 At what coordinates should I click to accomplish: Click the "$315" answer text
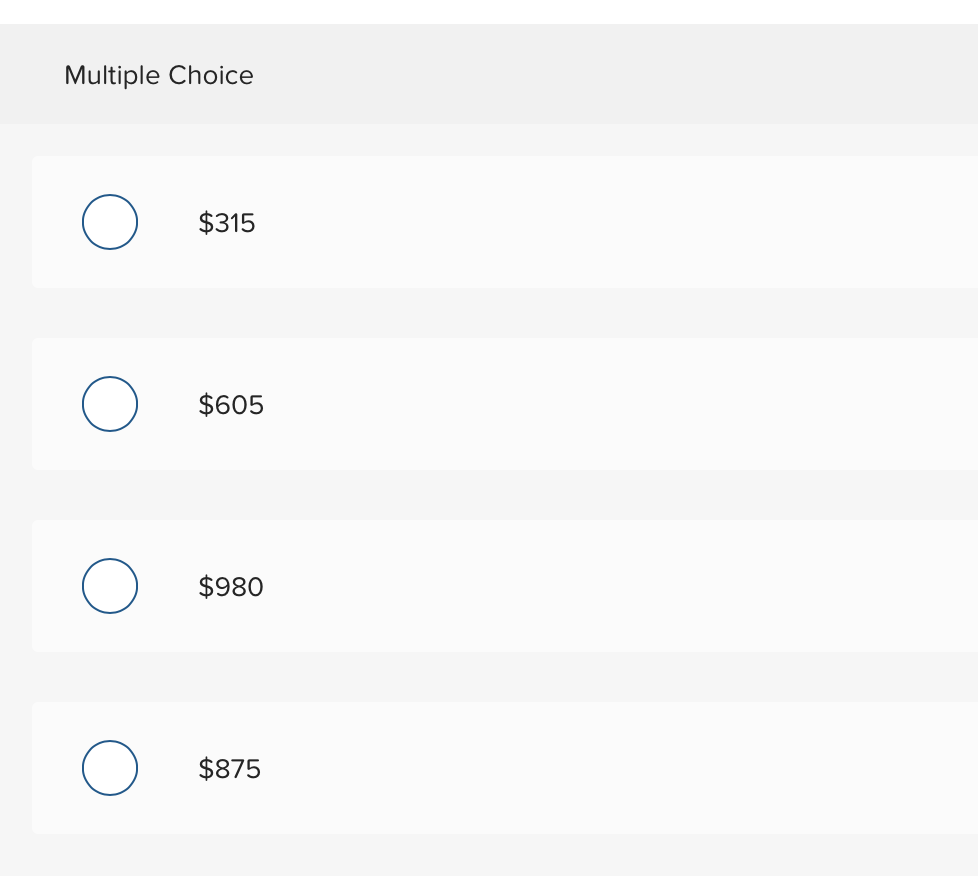click(227, 223)
